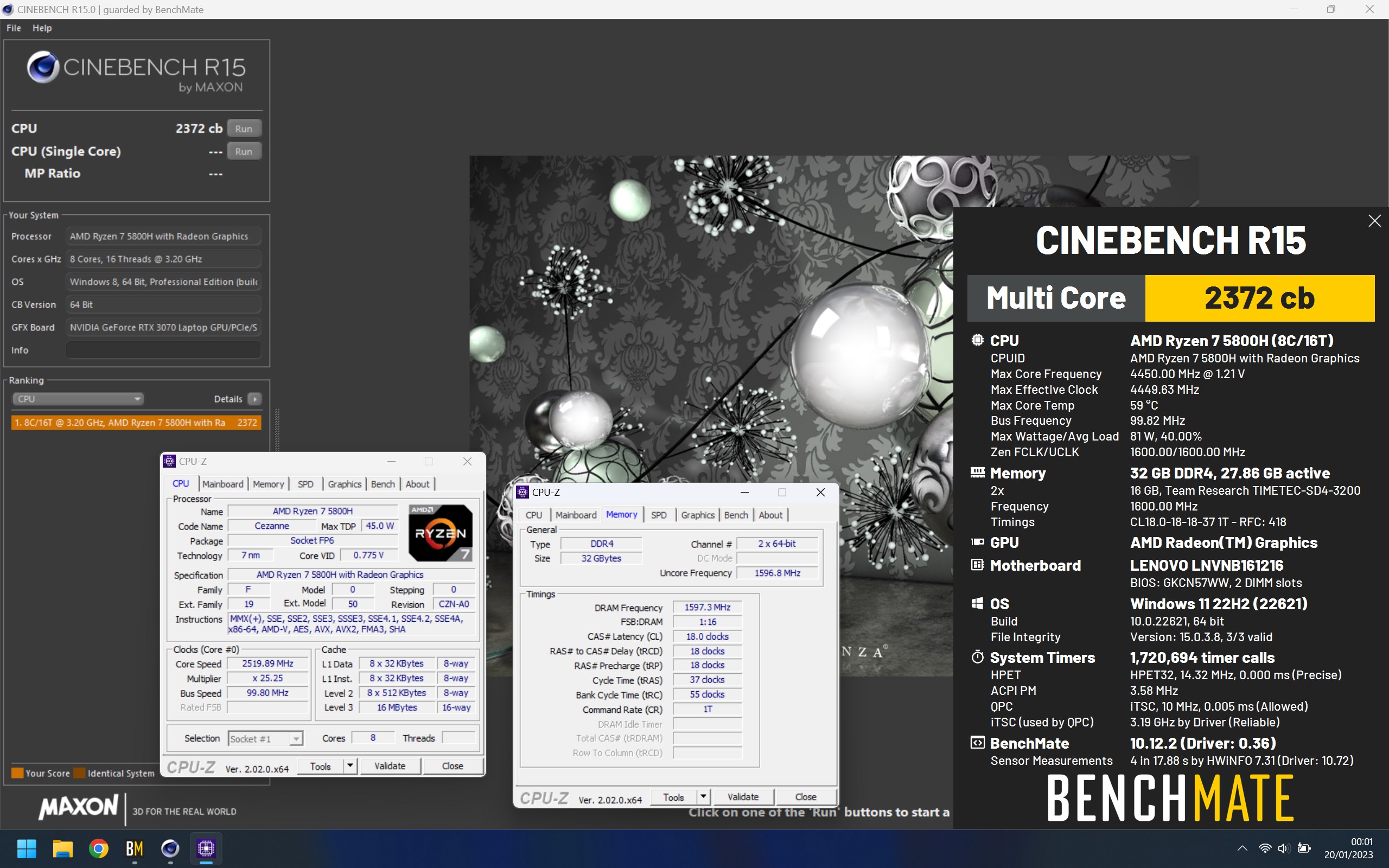Click Tools button in Memory CPU-Z window
The image size is (1389, 868).
click(673, 797)
